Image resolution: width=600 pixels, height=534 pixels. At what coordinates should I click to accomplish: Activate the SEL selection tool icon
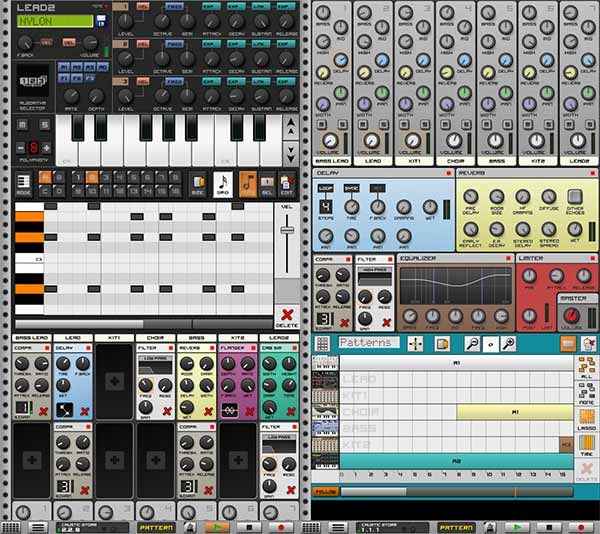[x=267, y=184]
